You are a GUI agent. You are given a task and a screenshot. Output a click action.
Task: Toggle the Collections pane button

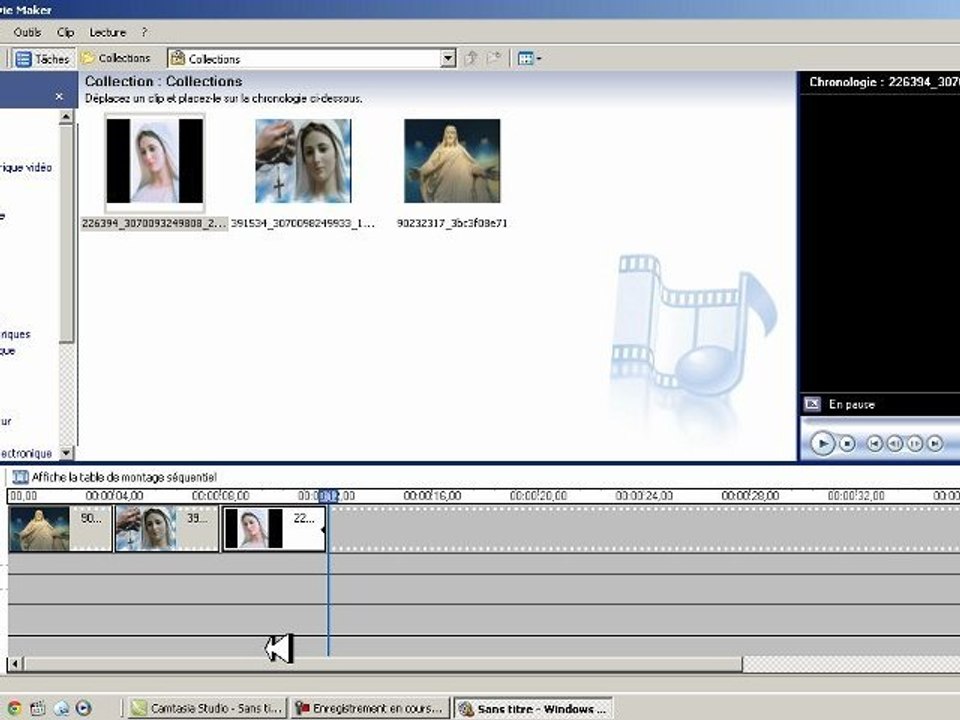116,58
